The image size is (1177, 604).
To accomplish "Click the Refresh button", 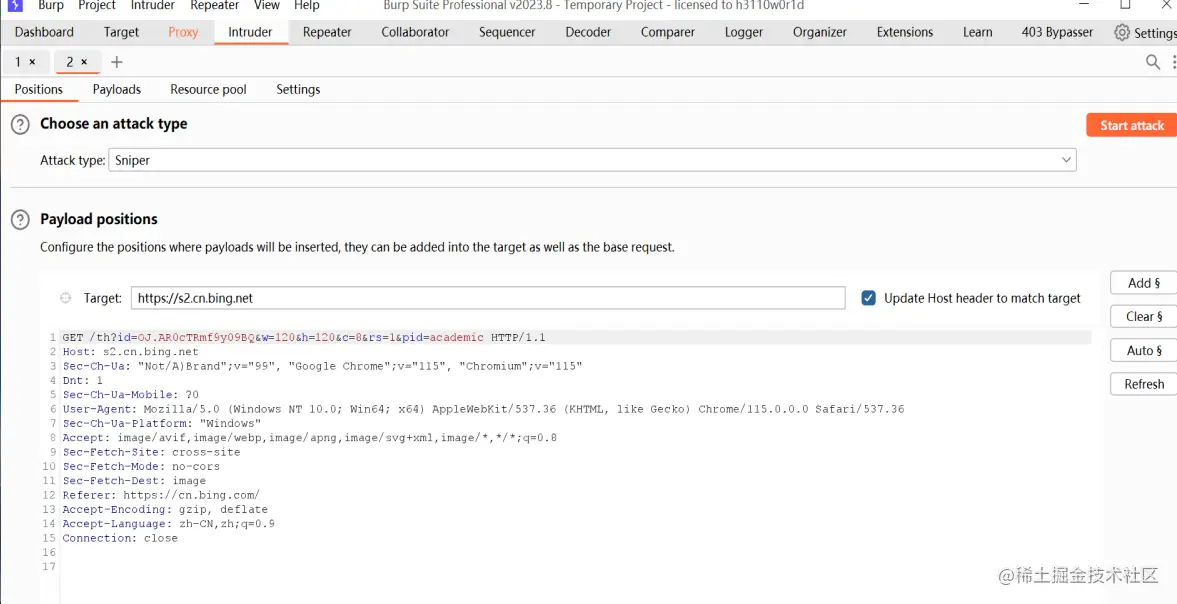I will (1144, 384).
